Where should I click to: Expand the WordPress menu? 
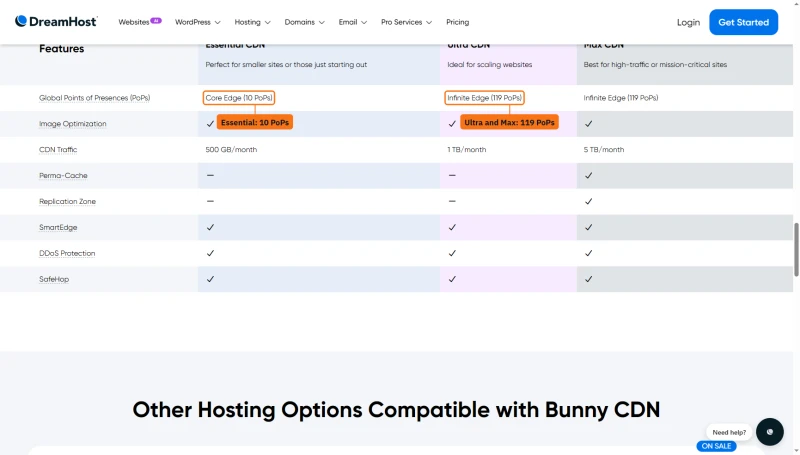click(197, 22)
